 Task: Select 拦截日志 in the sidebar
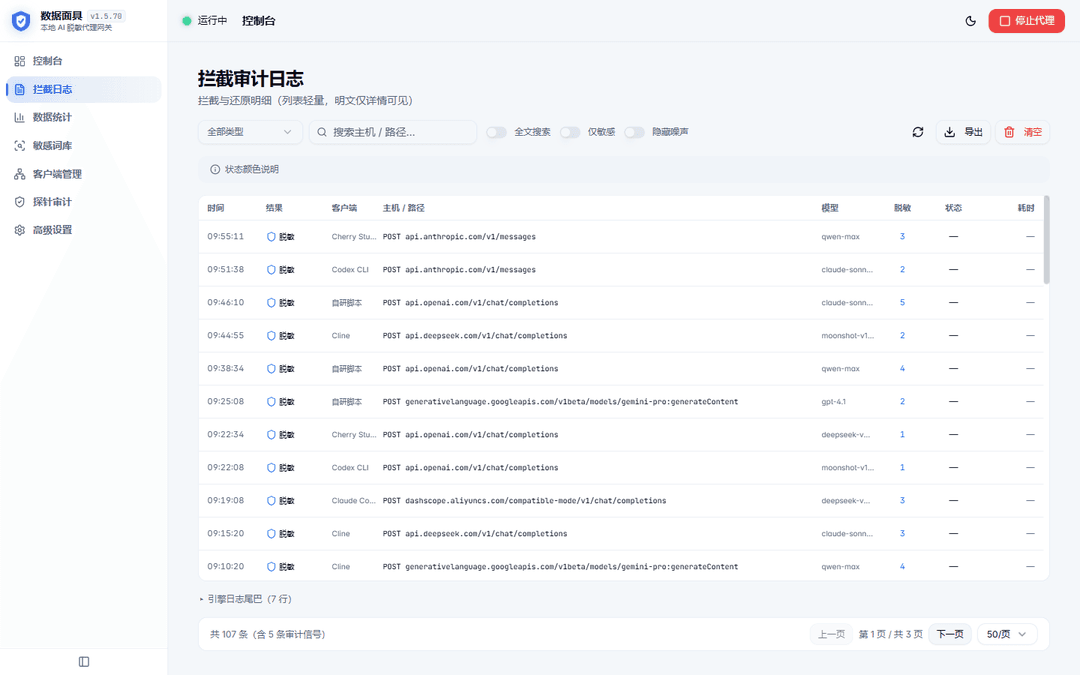[83, 90]
